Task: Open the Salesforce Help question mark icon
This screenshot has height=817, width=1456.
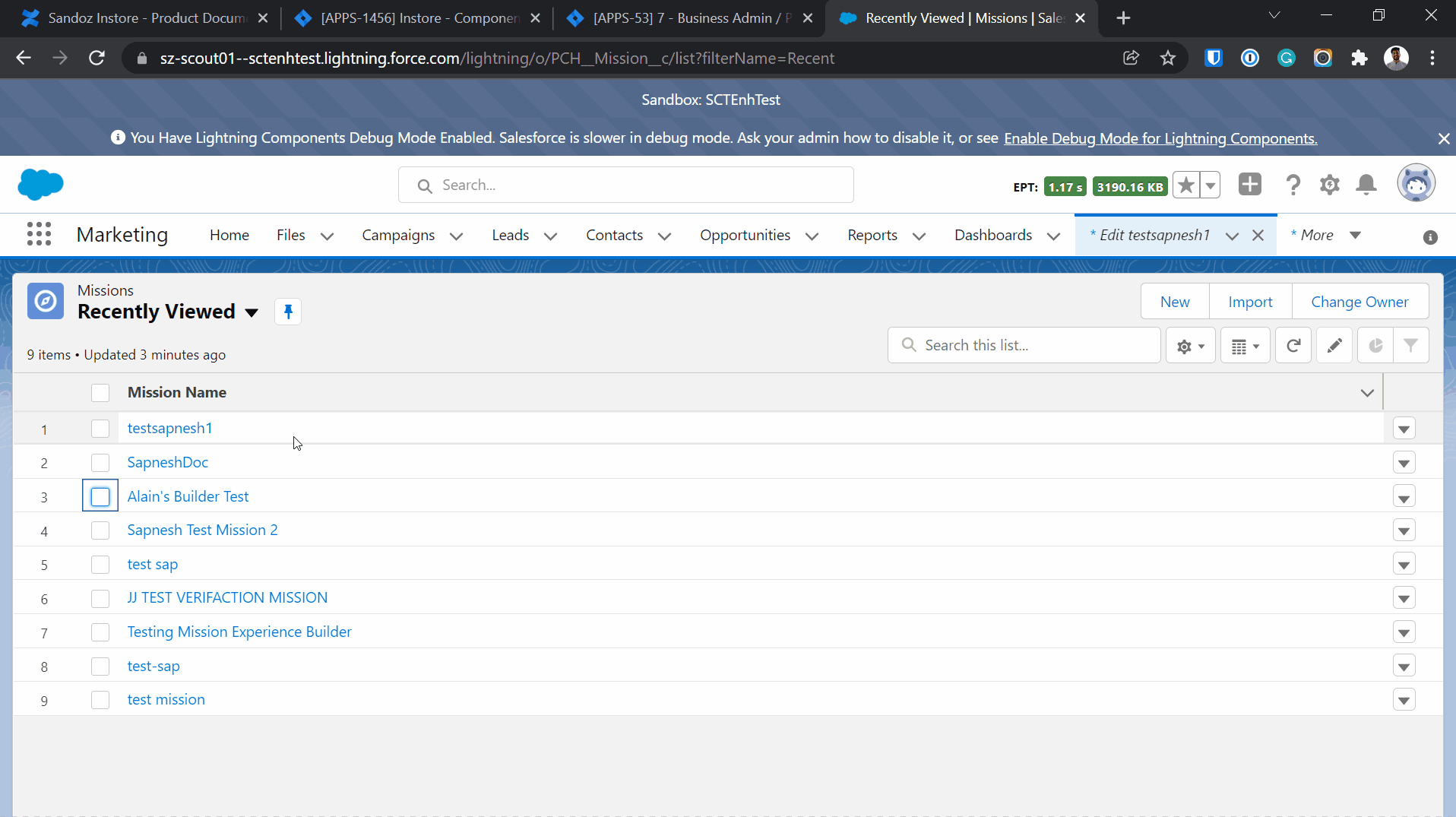Action: pos(1293,185)
